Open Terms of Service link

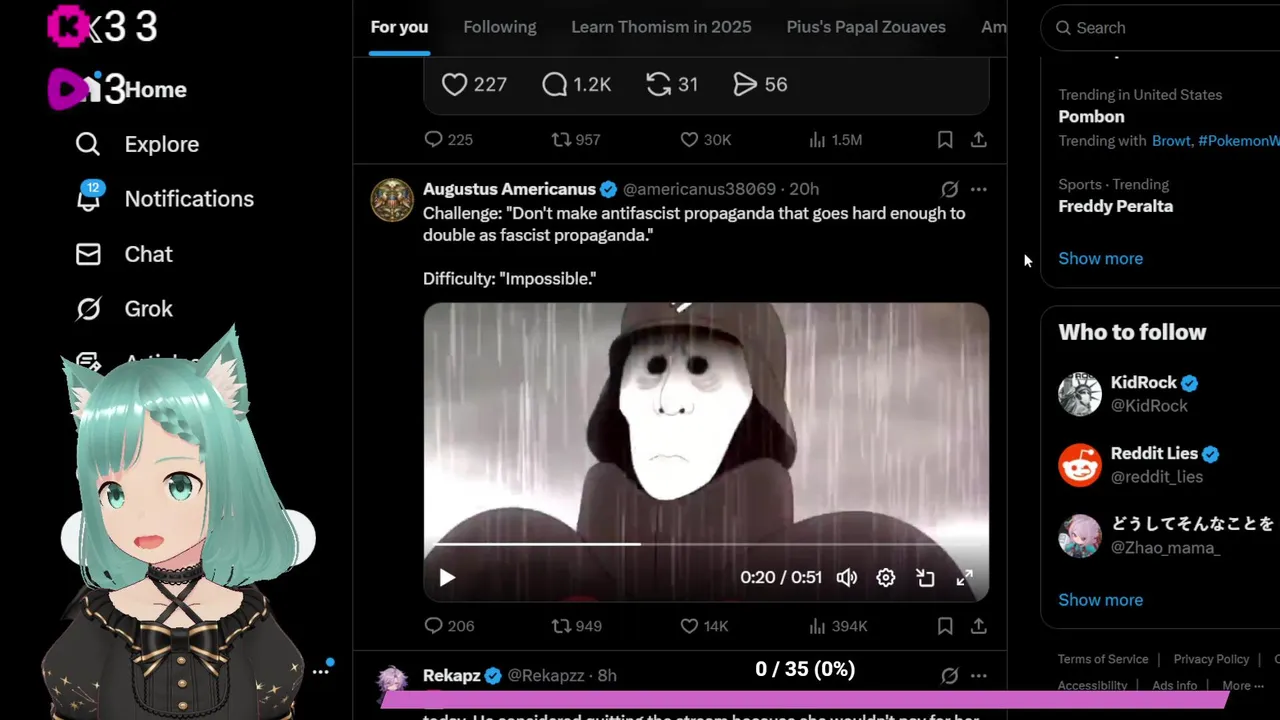coord(1103,659)
